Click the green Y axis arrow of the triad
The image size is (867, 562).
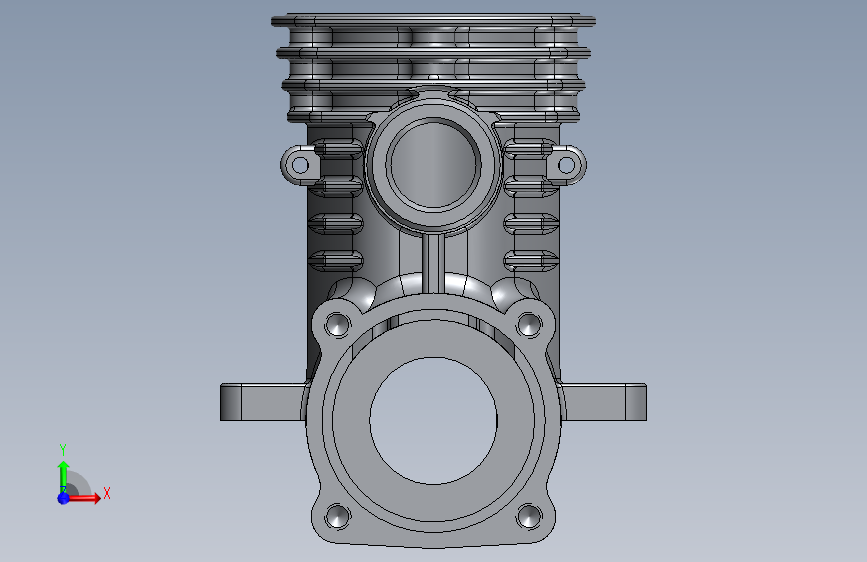point(63,477)
